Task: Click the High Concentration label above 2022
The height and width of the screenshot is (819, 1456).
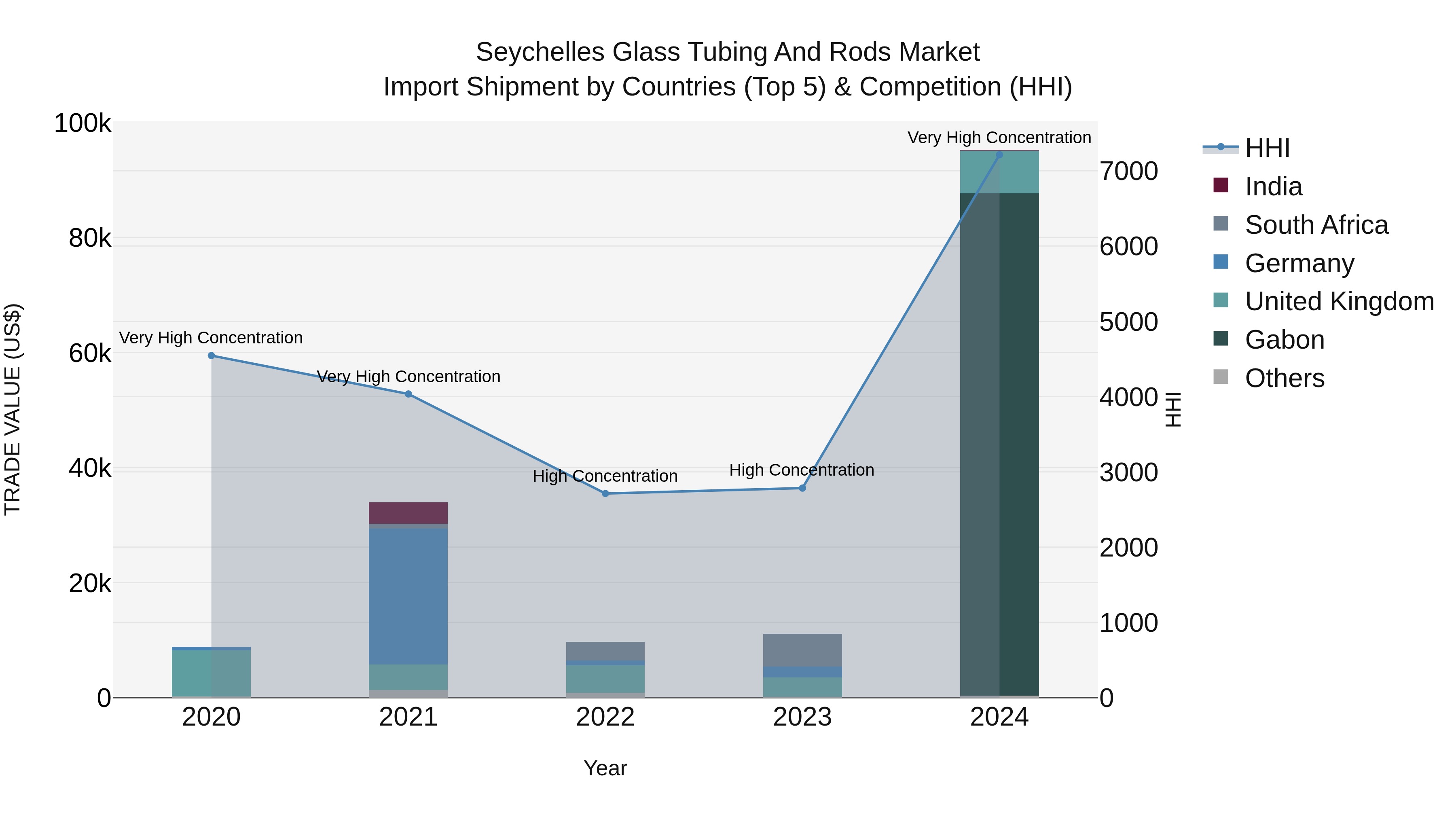Action: (x=605, y=476)
